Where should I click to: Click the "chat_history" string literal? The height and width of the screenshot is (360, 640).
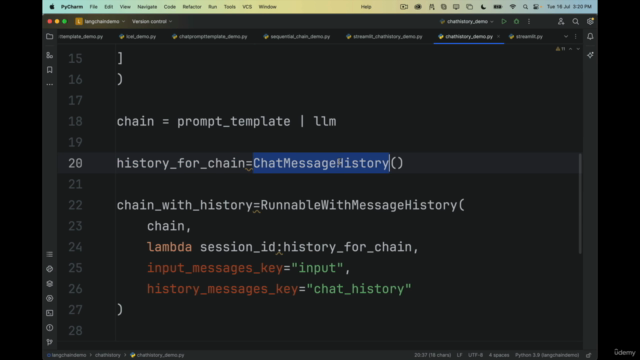(x=359, y=289)
